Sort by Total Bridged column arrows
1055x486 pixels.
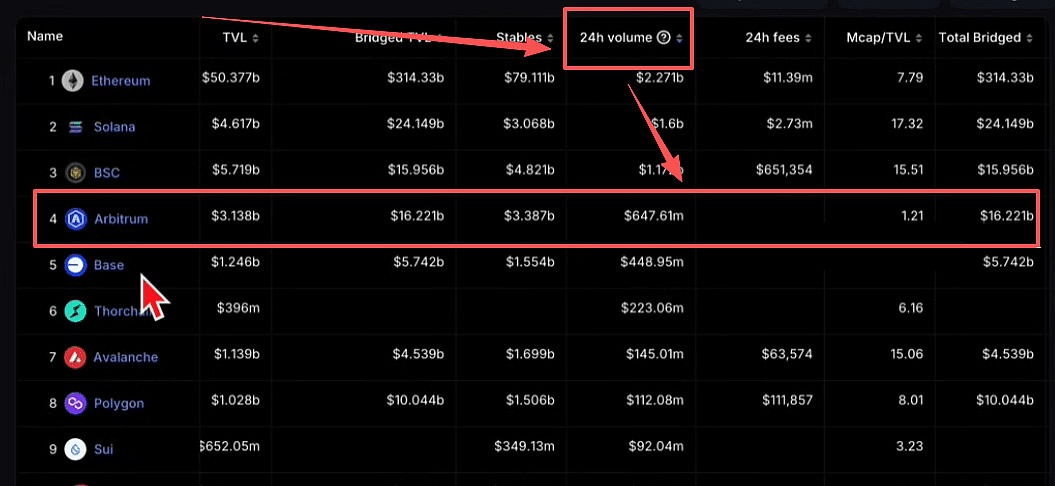(1029, 39)
